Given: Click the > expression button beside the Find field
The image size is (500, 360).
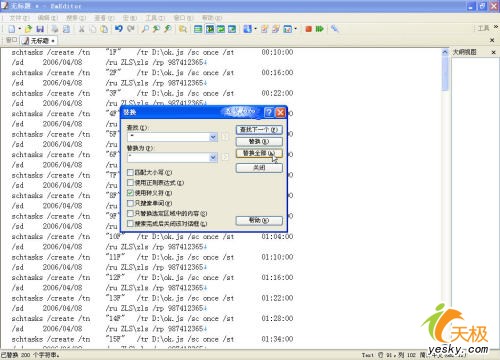Looking at the screenshot, I should tap(225, 137).
